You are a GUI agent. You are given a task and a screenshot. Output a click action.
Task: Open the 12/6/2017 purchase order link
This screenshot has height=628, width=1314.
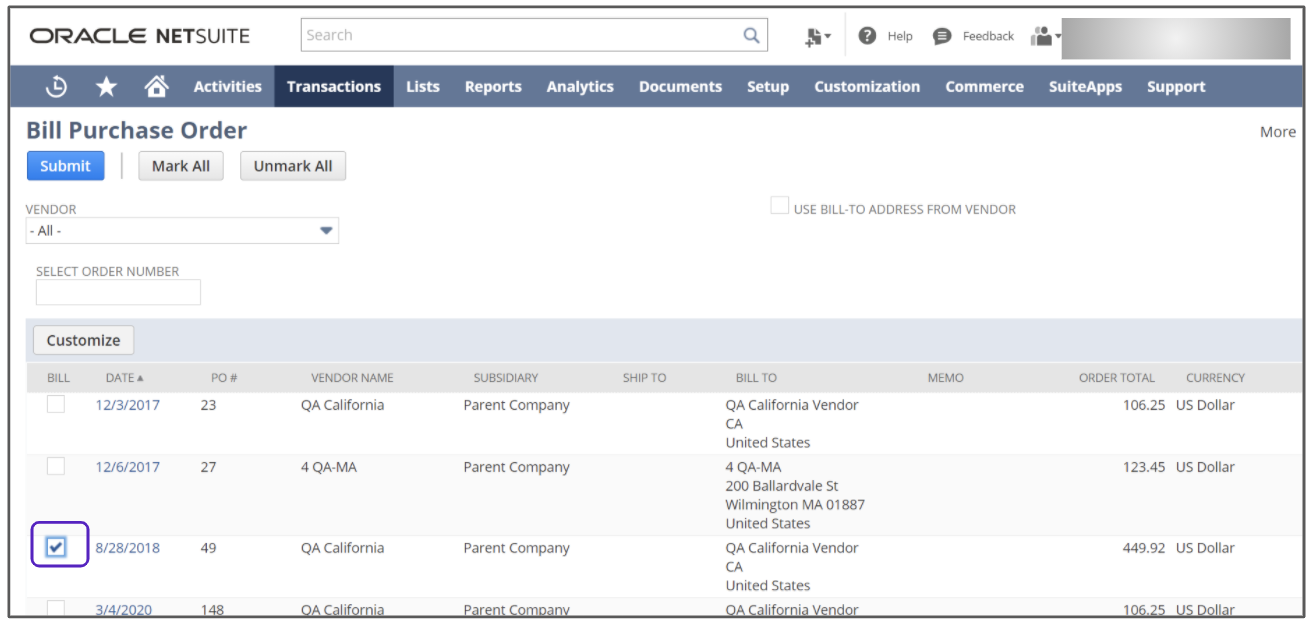tap(127, 467)
